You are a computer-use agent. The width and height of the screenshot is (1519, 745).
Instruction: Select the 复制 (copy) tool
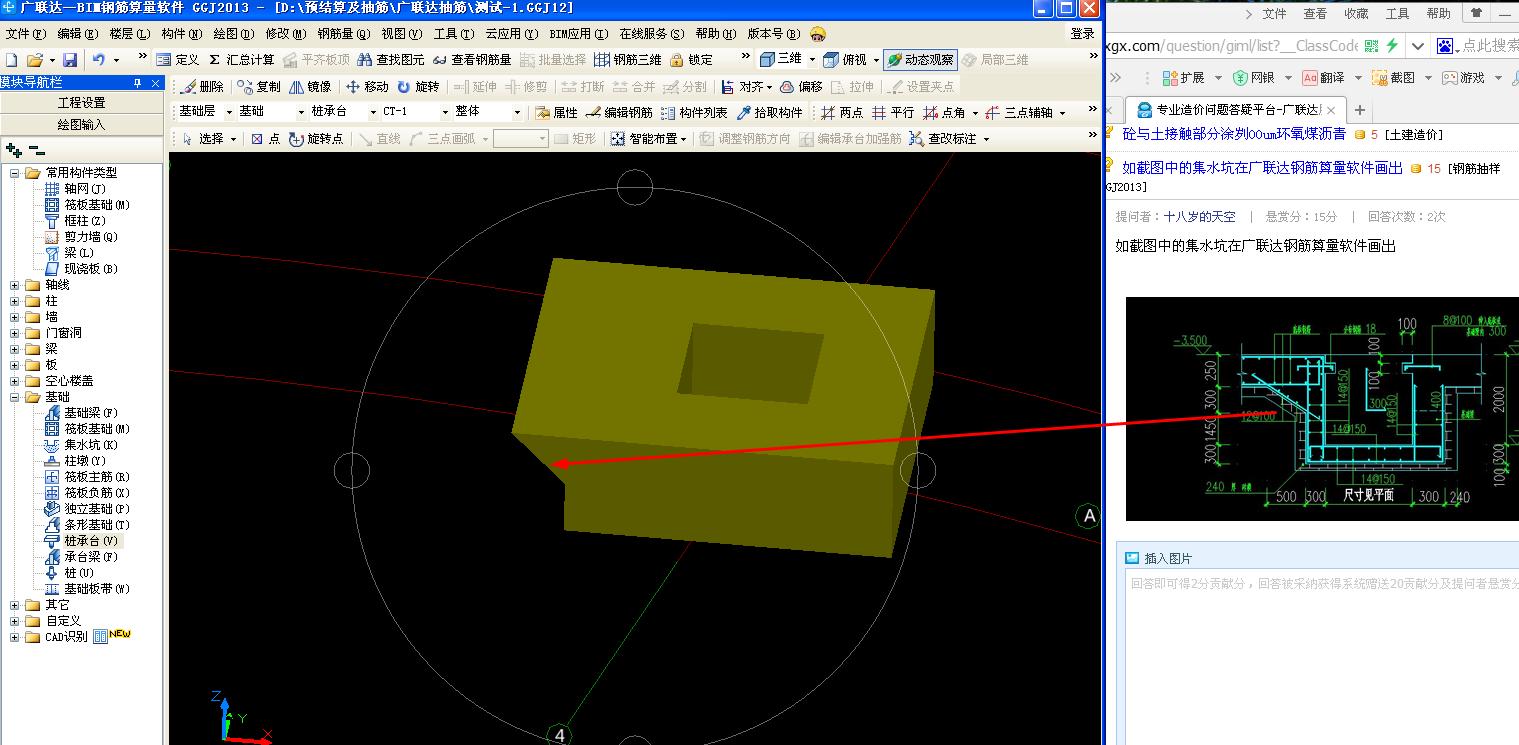click(260, 87)
